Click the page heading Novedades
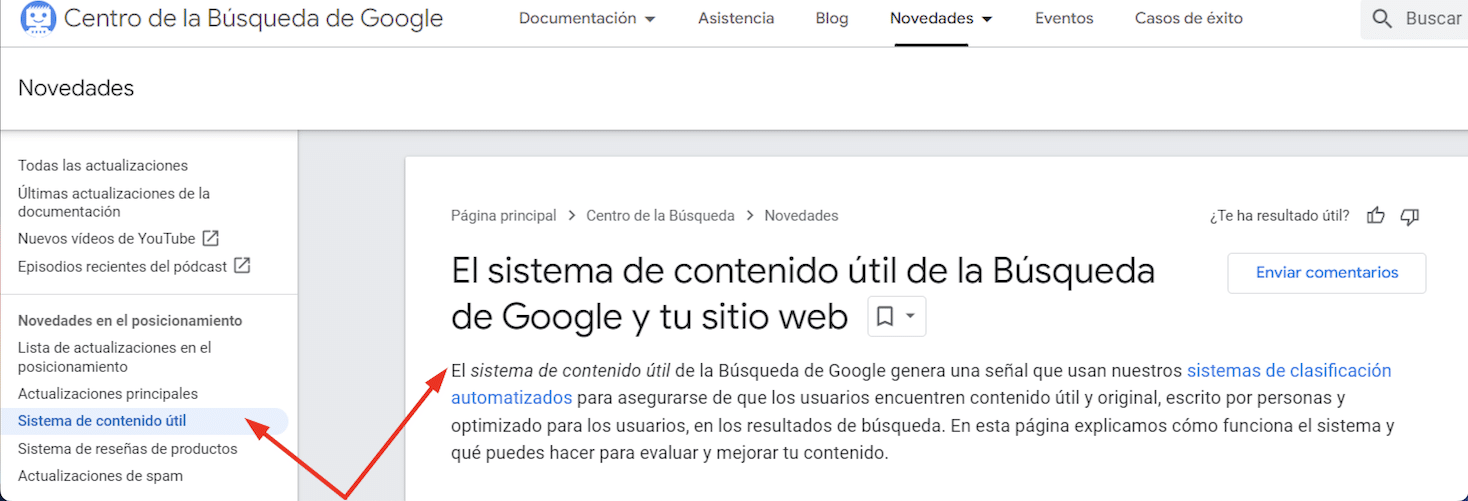Image resolution: width=1468 pixels, height=501 pixels. [76, 88]
